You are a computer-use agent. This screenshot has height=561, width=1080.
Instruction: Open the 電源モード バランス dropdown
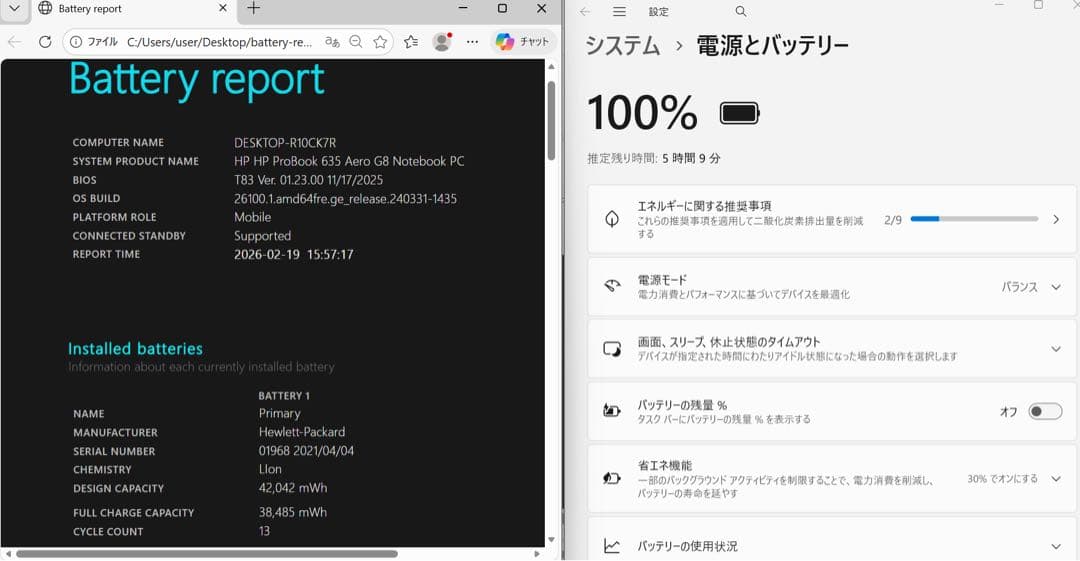pos(1031,287)
